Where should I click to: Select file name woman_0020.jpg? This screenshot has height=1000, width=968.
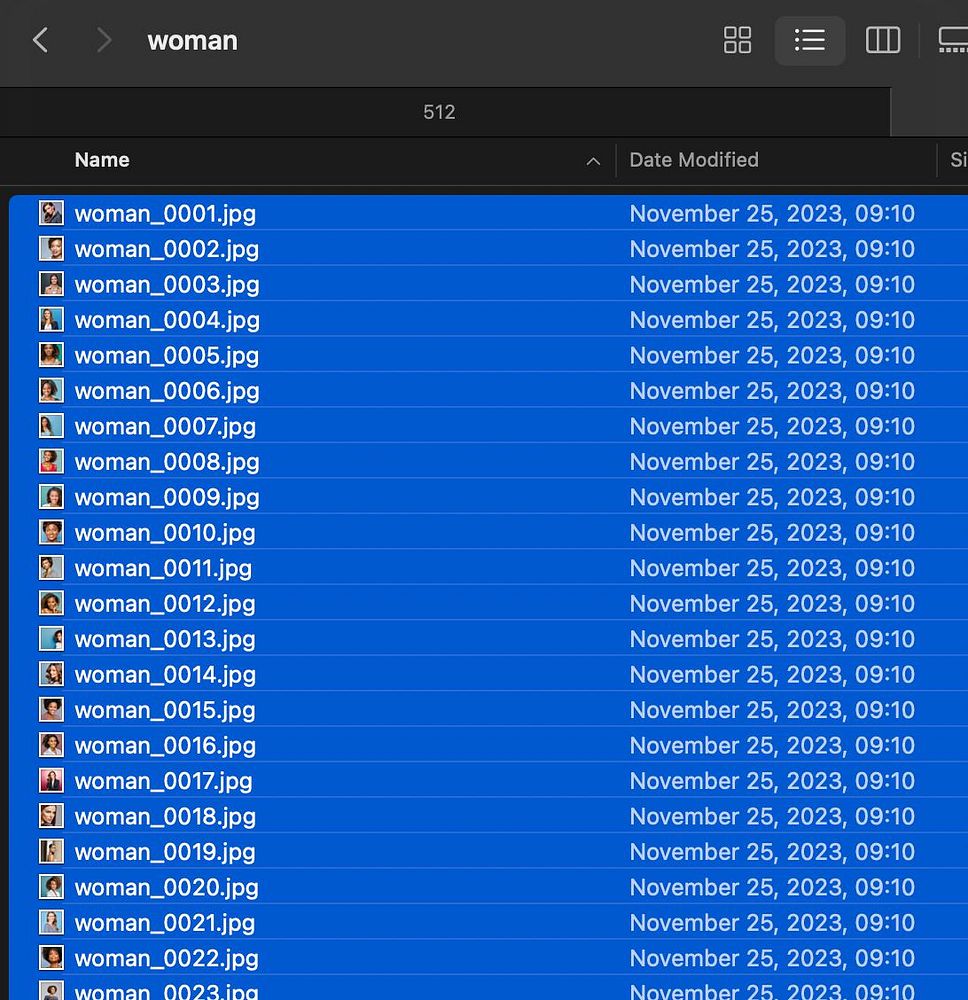(166, 888)
